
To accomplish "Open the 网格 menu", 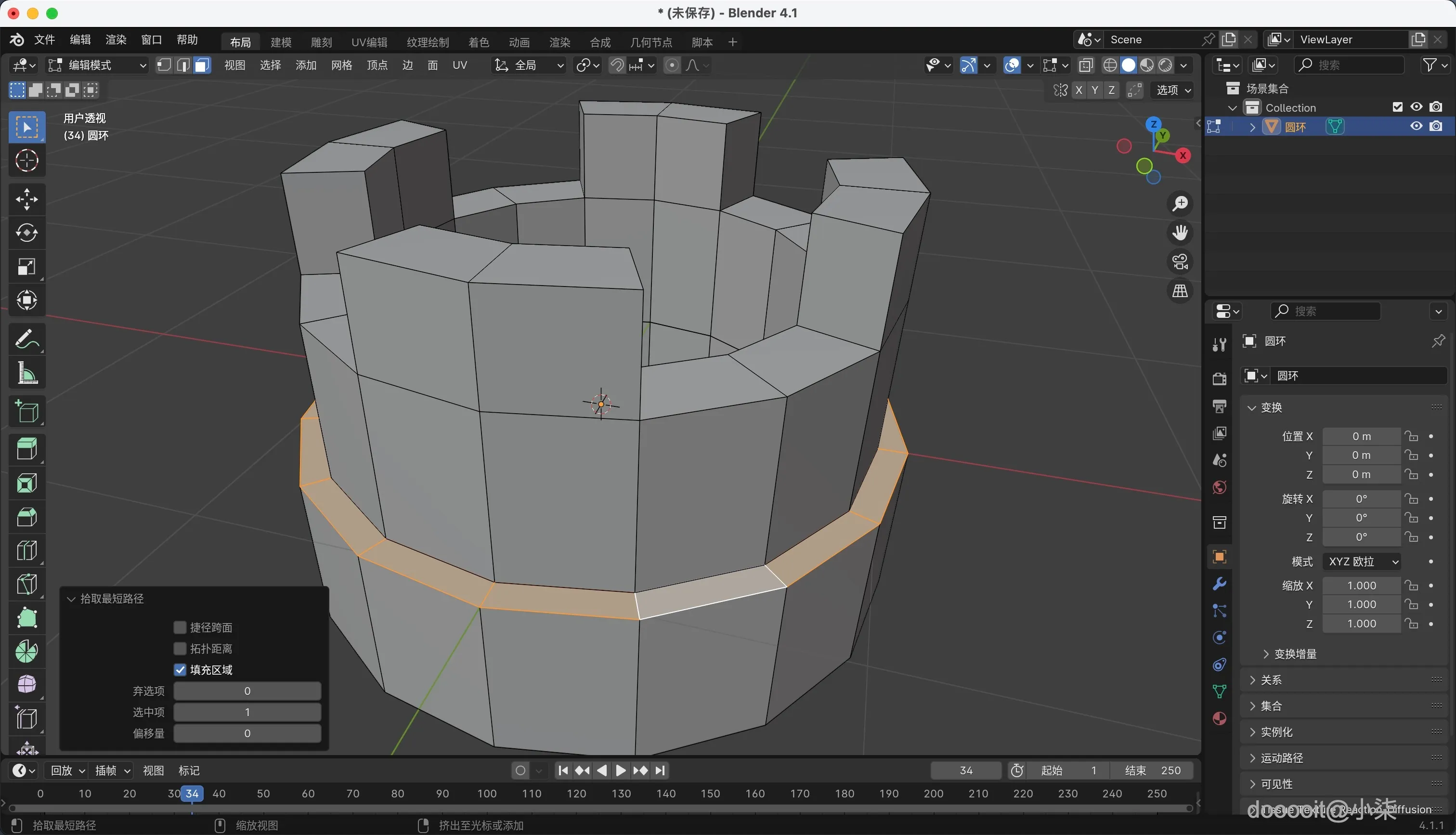I will [x=341, y=65].
